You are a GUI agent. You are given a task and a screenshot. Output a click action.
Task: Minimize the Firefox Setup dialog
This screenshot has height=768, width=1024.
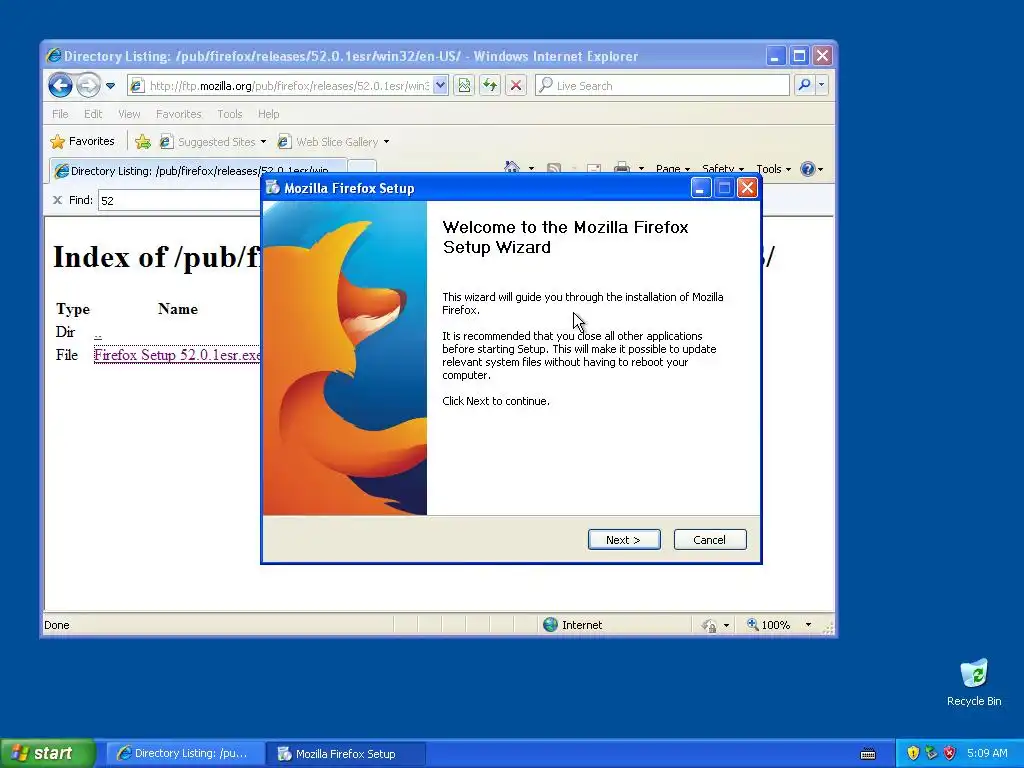click(x=700, y=188)
